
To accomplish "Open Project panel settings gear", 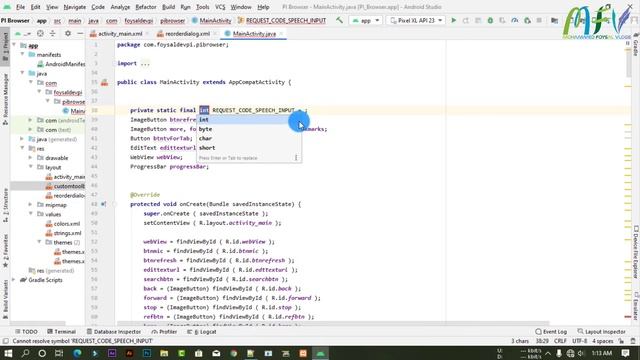I will [x=68, y=33].
